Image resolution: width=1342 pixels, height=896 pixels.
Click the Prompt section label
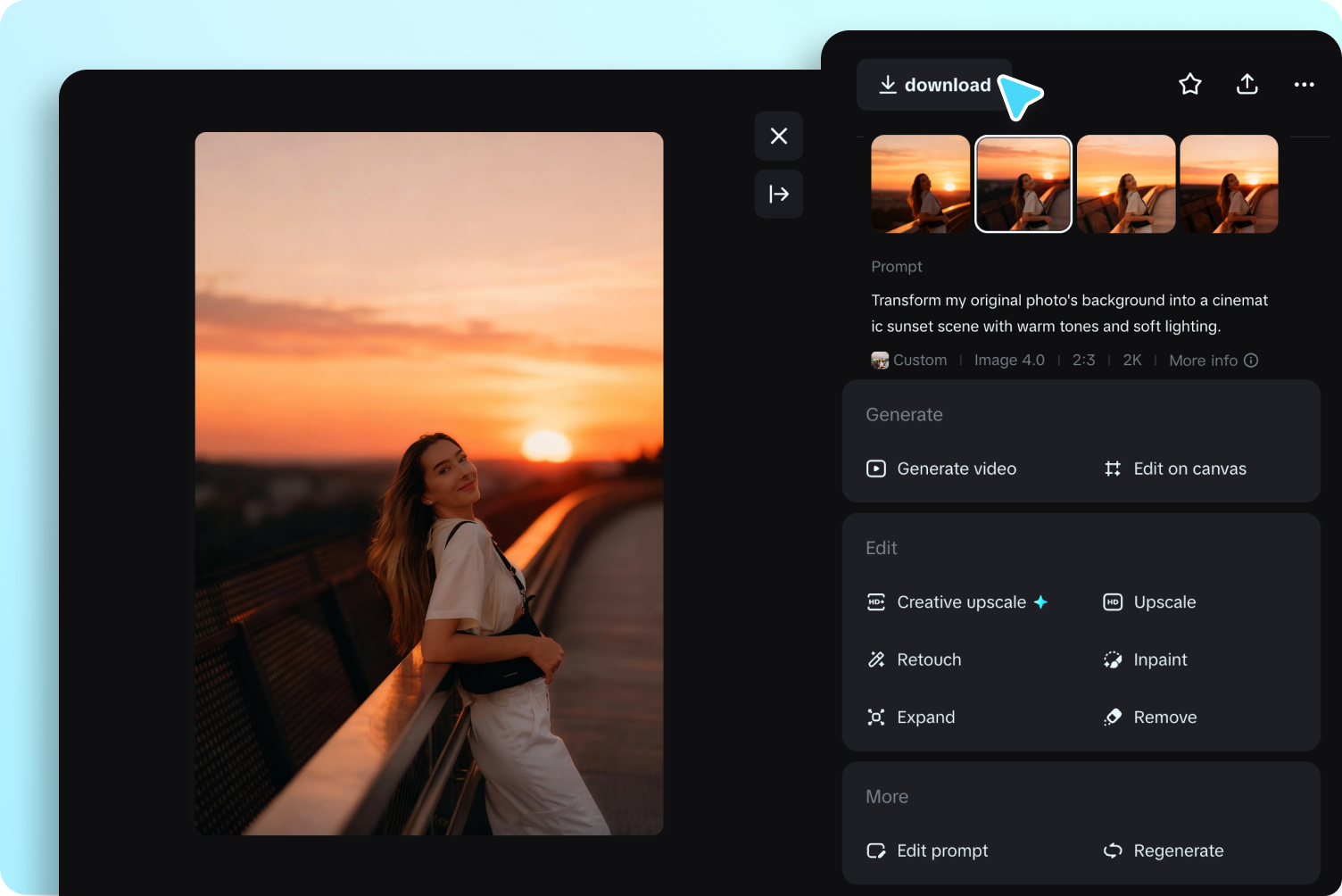coord(897,267)
